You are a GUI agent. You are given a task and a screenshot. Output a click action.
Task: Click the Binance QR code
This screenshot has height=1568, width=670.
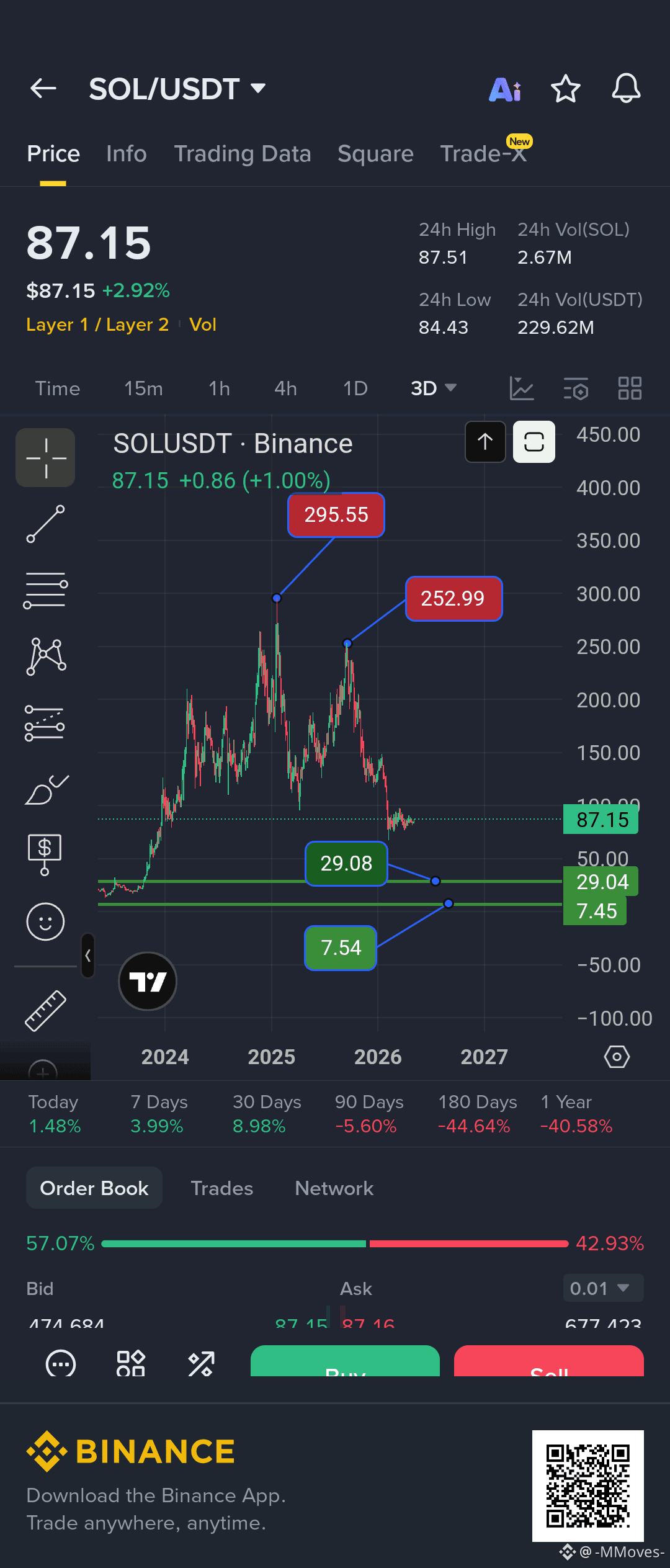[x=588, y=1486]
